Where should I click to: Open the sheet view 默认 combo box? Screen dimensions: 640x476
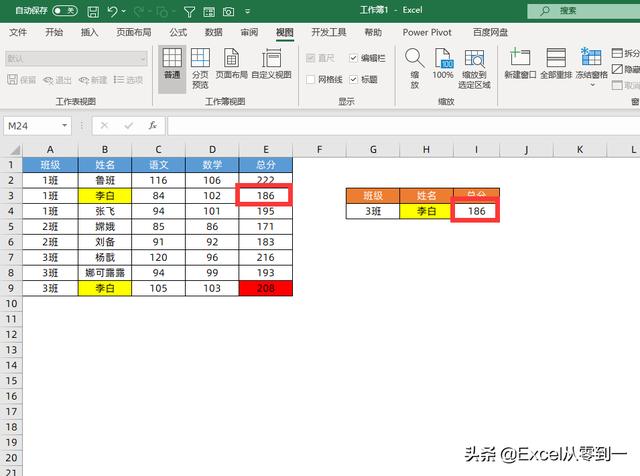[76, 59]
